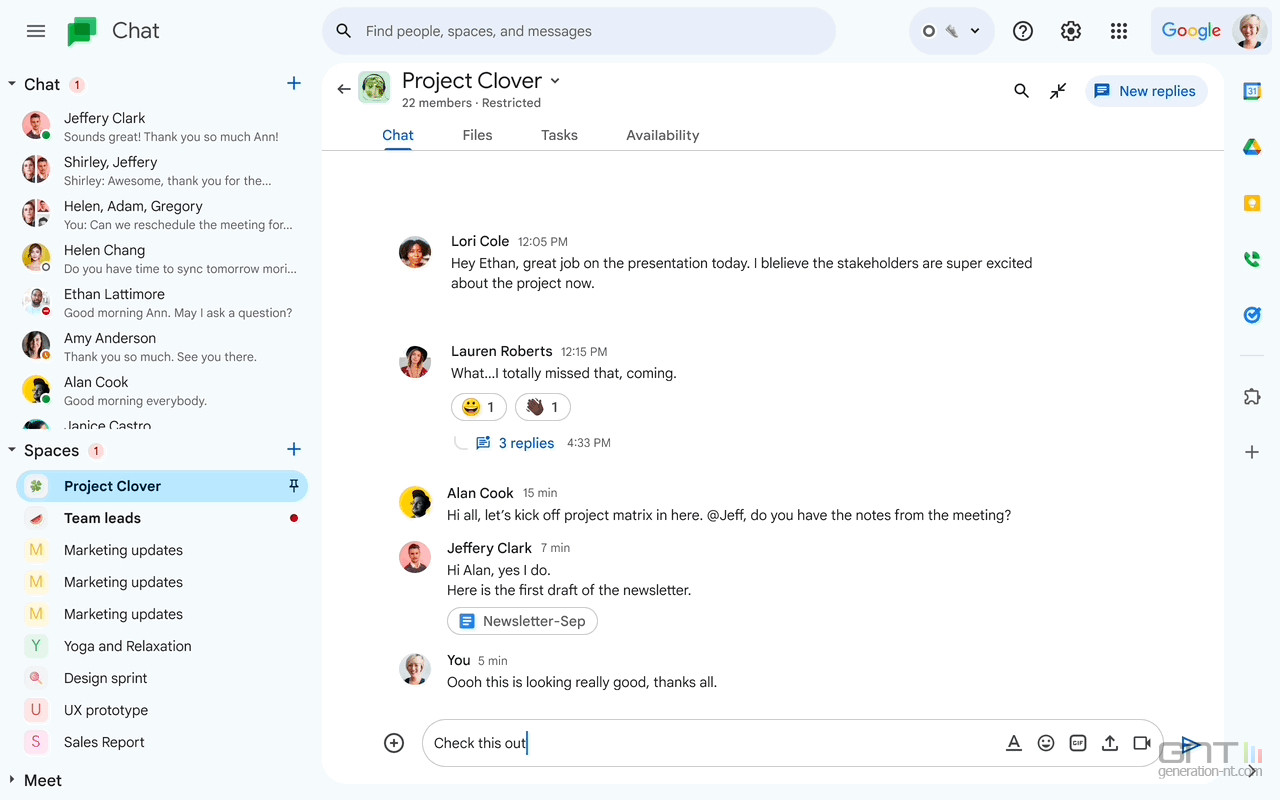Expand the Meet section
1280x800 pixels.
[10, 780]
